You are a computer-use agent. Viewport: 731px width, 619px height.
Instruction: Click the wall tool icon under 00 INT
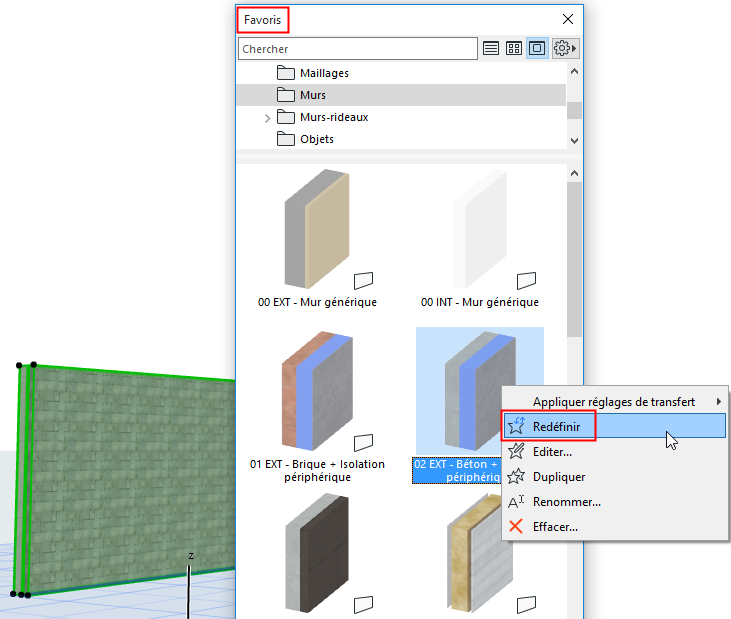click(526, 280)
